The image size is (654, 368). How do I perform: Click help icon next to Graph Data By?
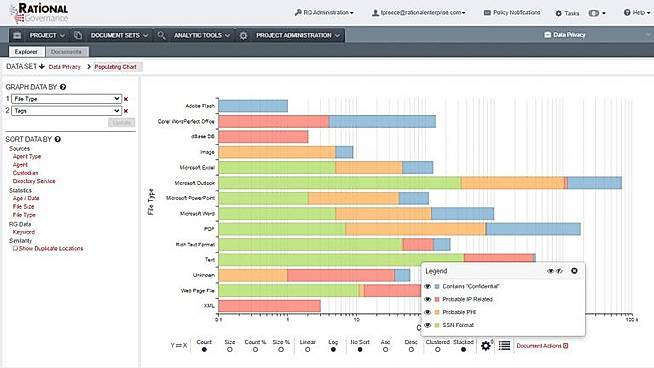tap(63, 87)
